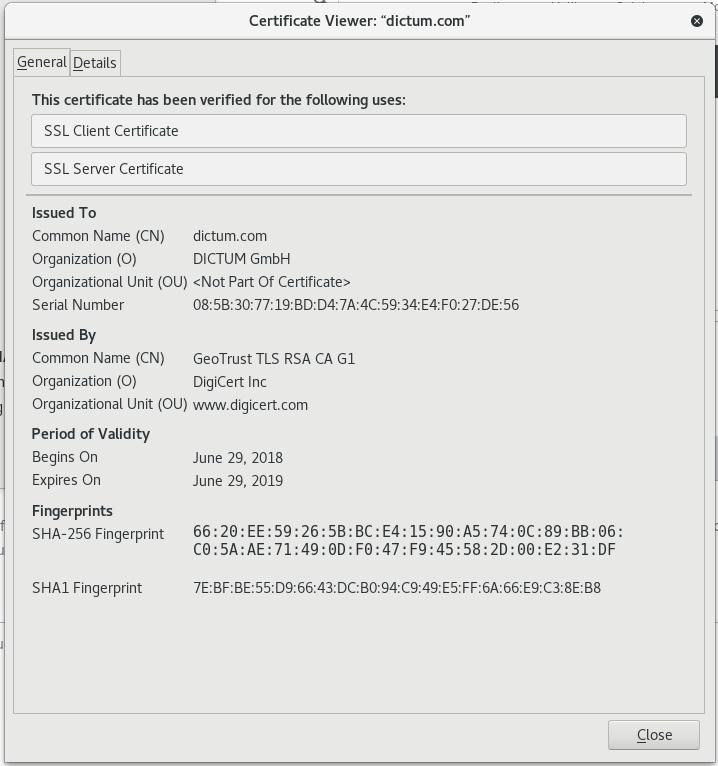Click the SHA1 Fingerprint label
Screen dimensions: 718x766
pos(87,588)
